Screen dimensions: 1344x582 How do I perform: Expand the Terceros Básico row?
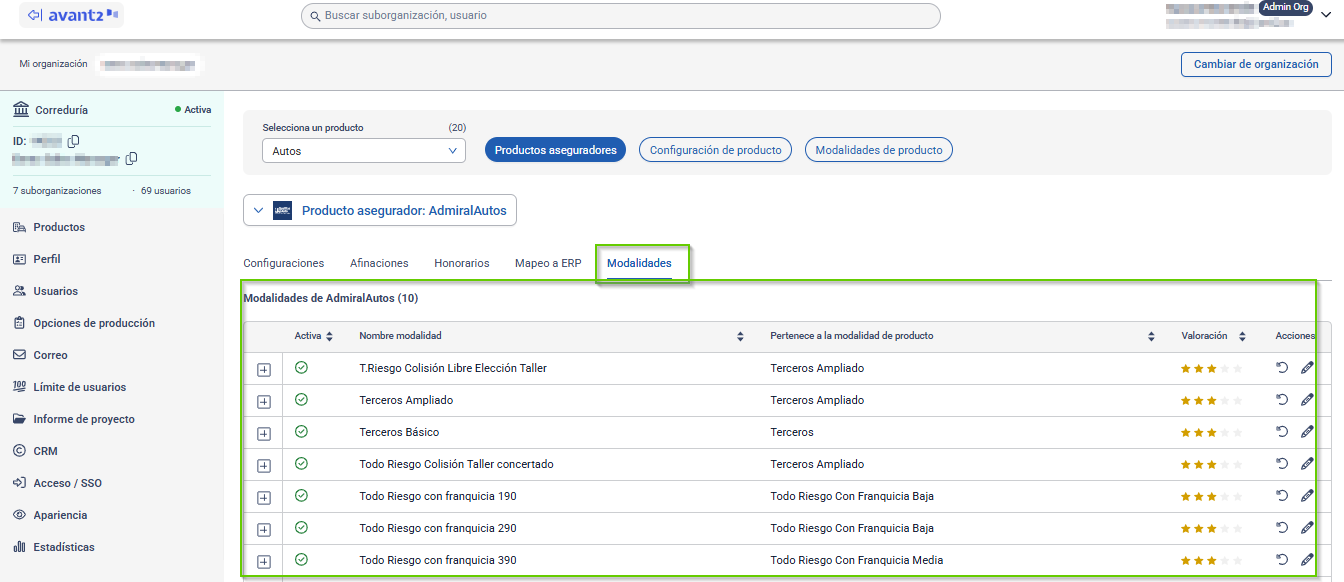264,434
